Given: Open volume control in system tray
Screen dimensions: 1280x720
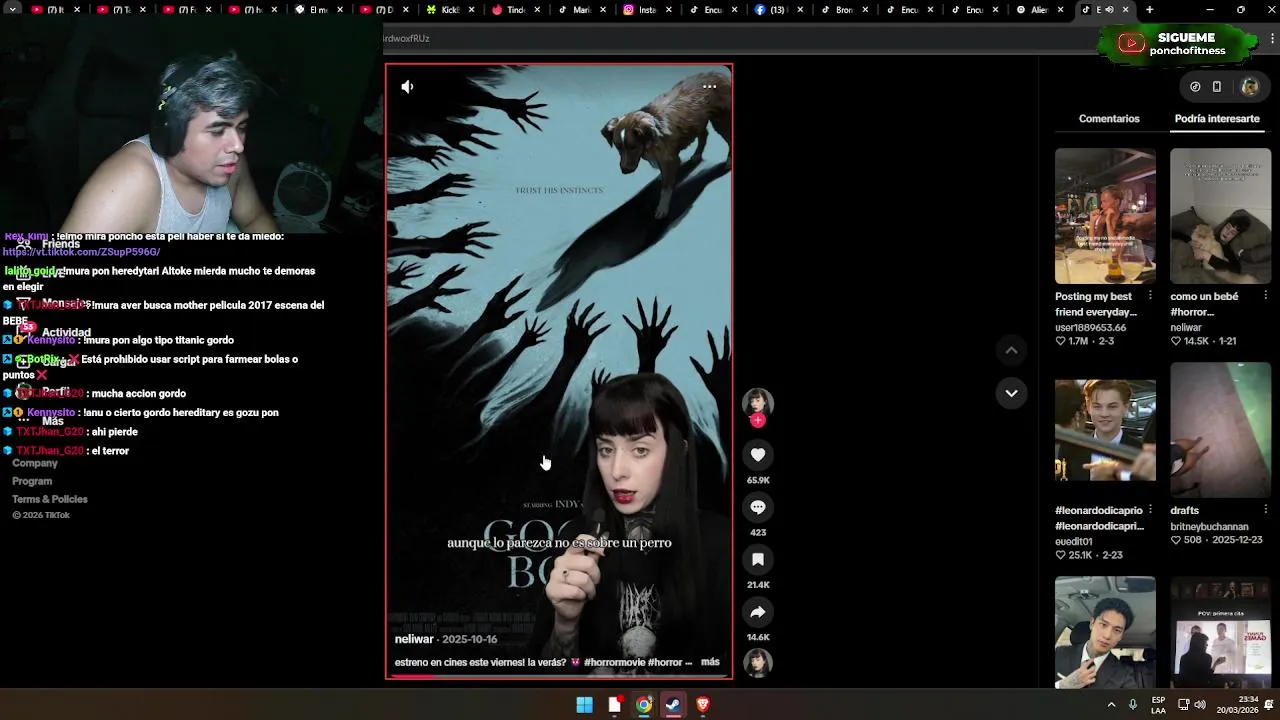Looking at the screenshot, I should click(x=1200, y=705).
